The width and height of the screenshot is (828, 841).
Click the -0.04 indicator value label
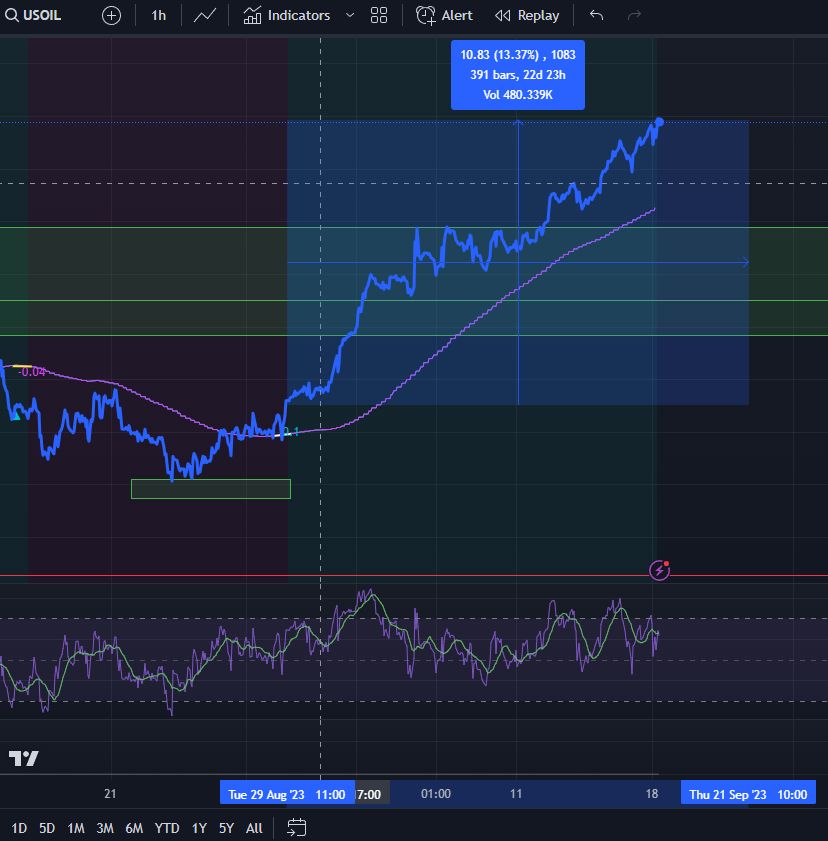pyautogui.click(x=32, y=372)
